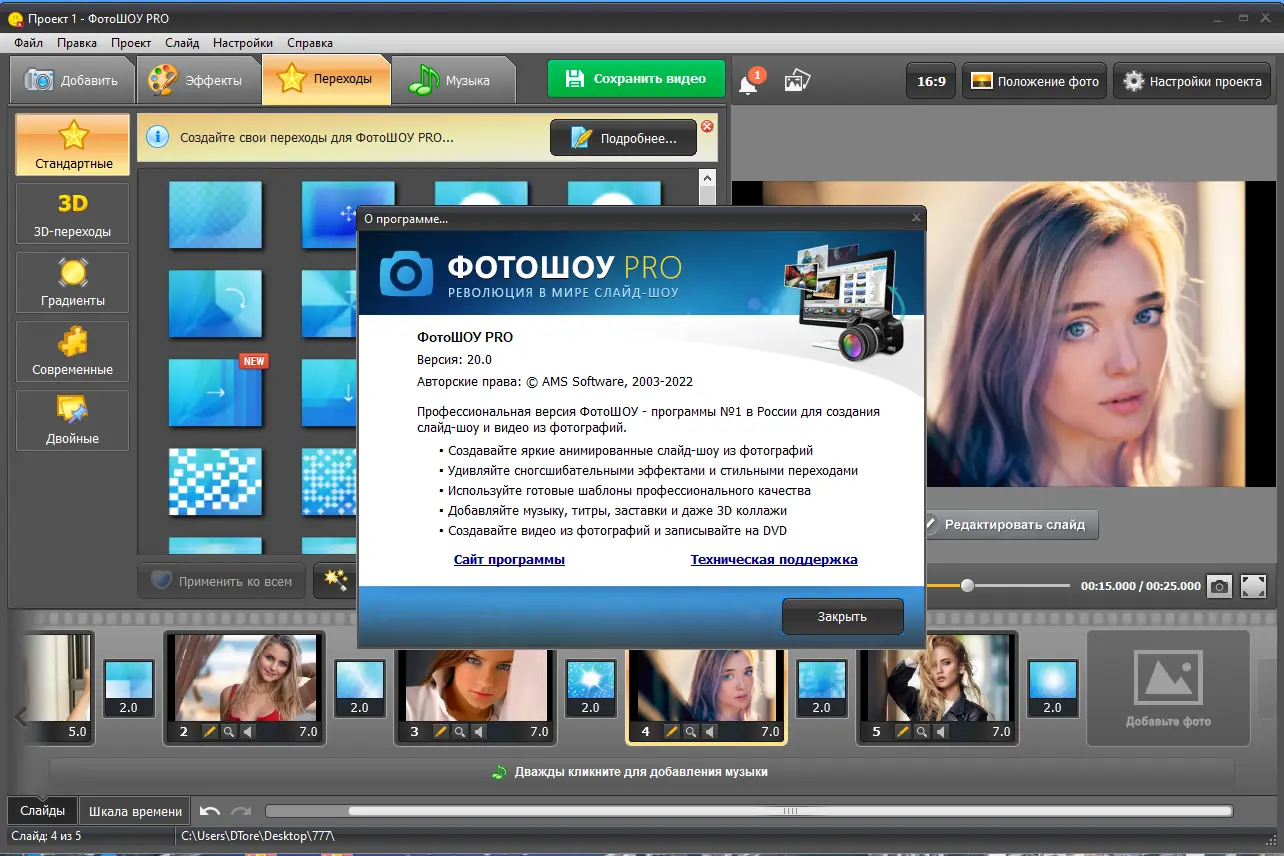Select the transition between slides 4 and 5
The image size is (1284, 856).
pyautogui.click(x=821, y=688)
